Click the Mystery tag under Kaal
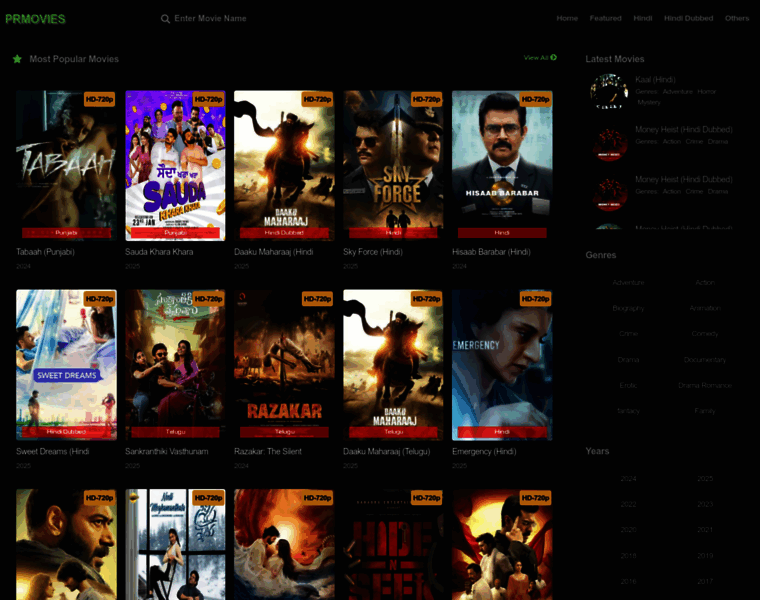The width and height of the screenshot is (760, 600). point(649,102)
